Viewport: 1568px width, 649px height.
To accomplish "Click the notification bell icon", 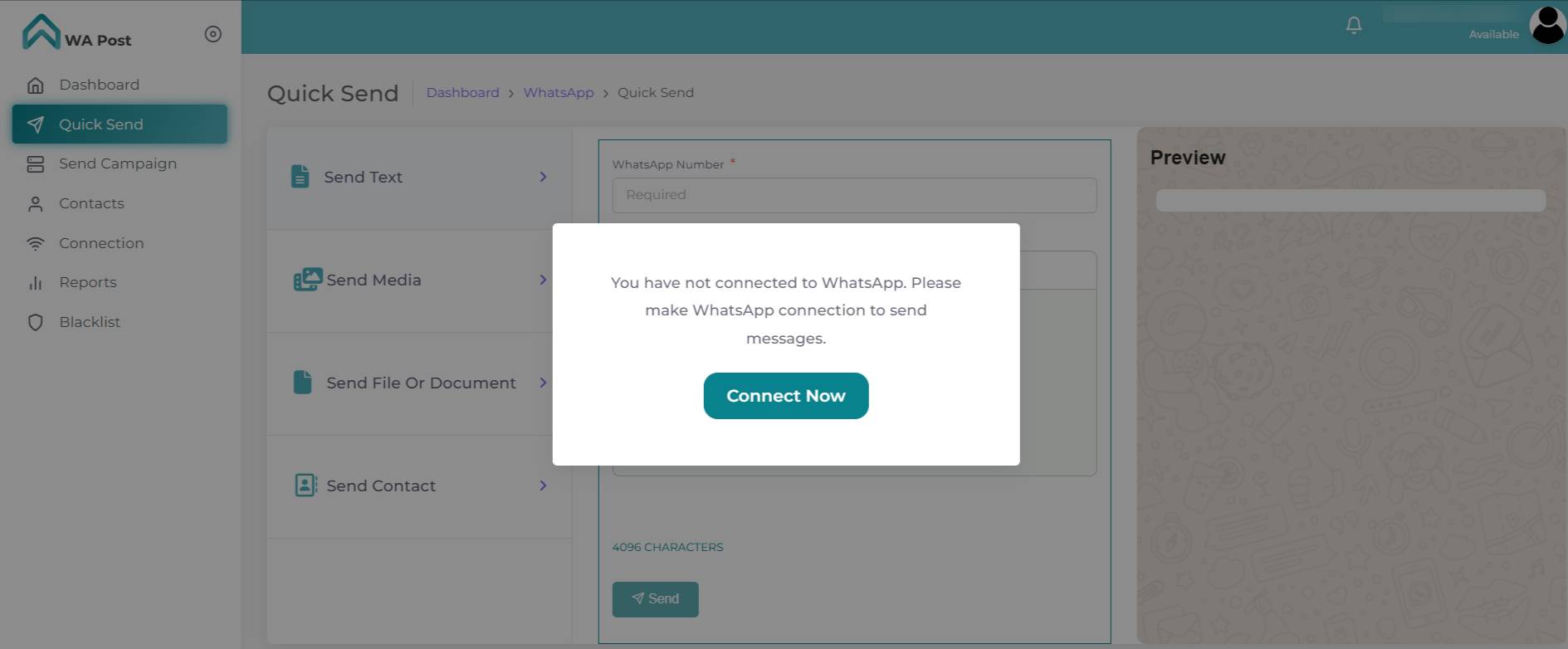I will (1354, 26).
